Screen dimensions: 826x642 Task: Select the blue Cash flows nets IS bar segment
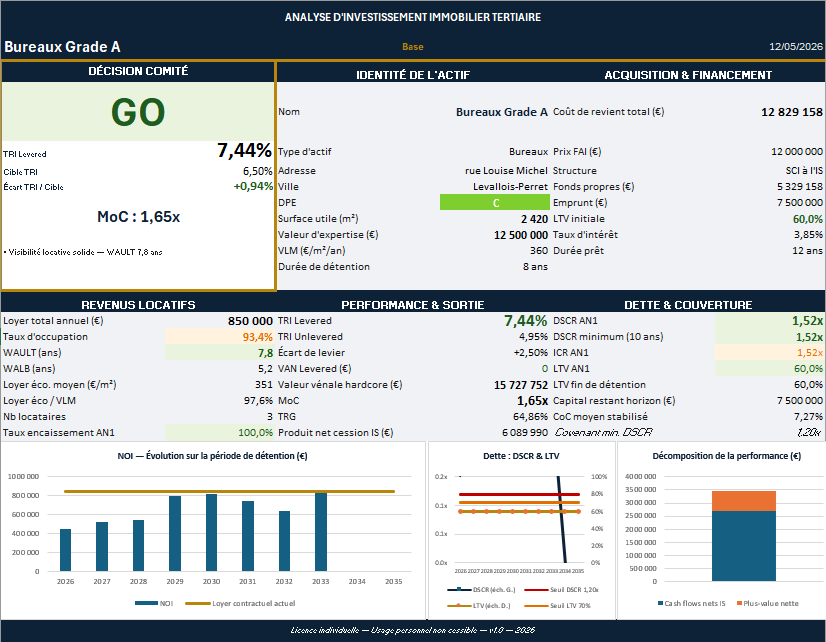pos(744,546)
